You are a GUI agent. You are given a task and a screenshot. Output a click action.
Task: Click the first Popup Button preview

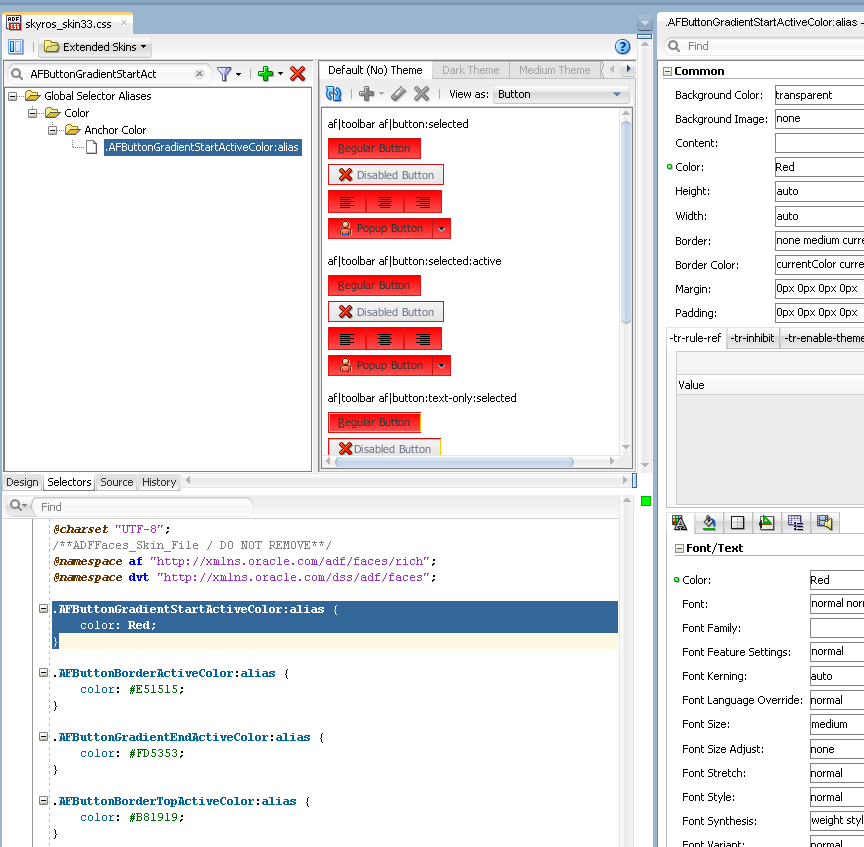coord(380,229)
